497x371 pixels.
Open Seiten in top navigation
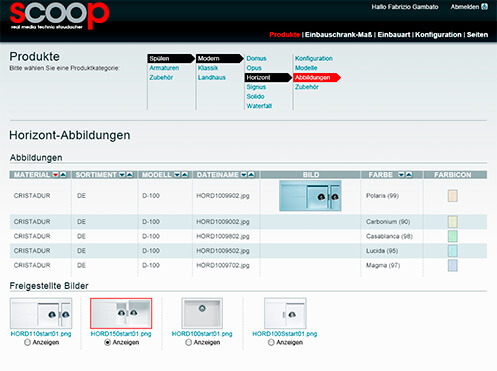click(477, 35)
